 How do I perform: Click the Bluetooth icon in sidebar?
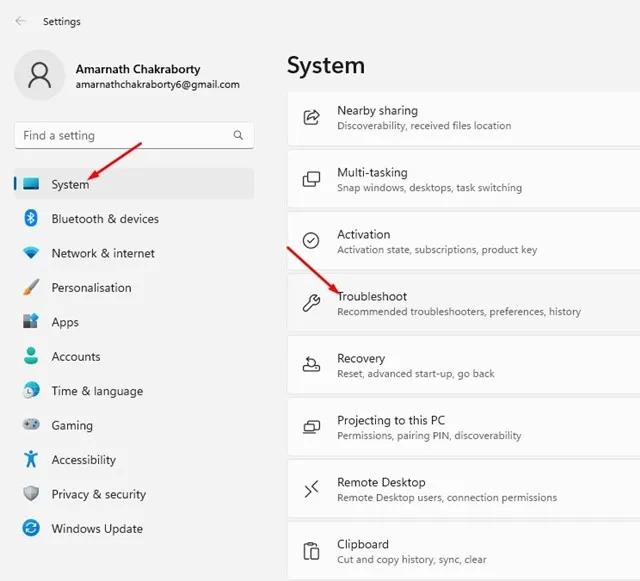(31, 218)
